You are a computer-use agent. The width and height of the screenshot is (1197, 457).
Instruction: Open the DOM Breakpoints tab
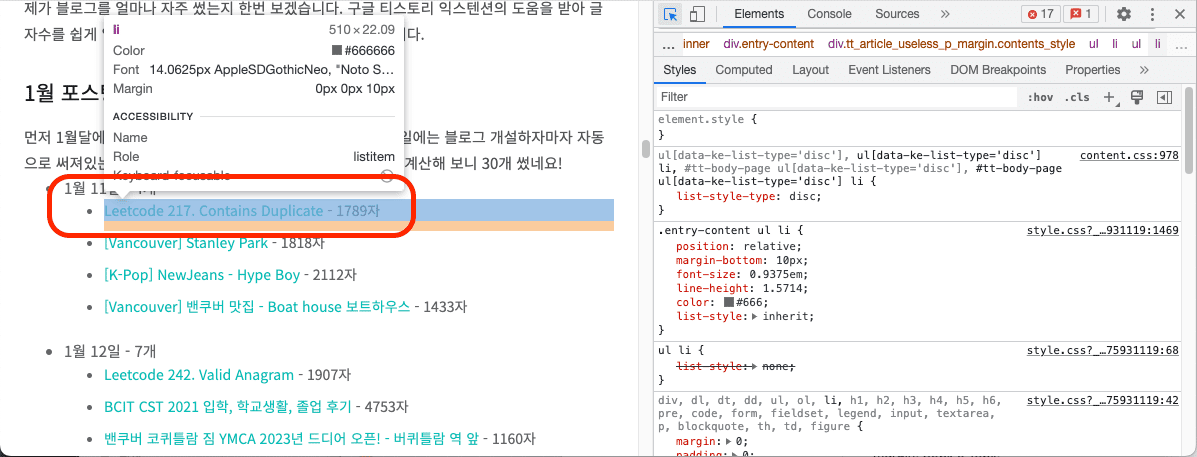(998, 69)
